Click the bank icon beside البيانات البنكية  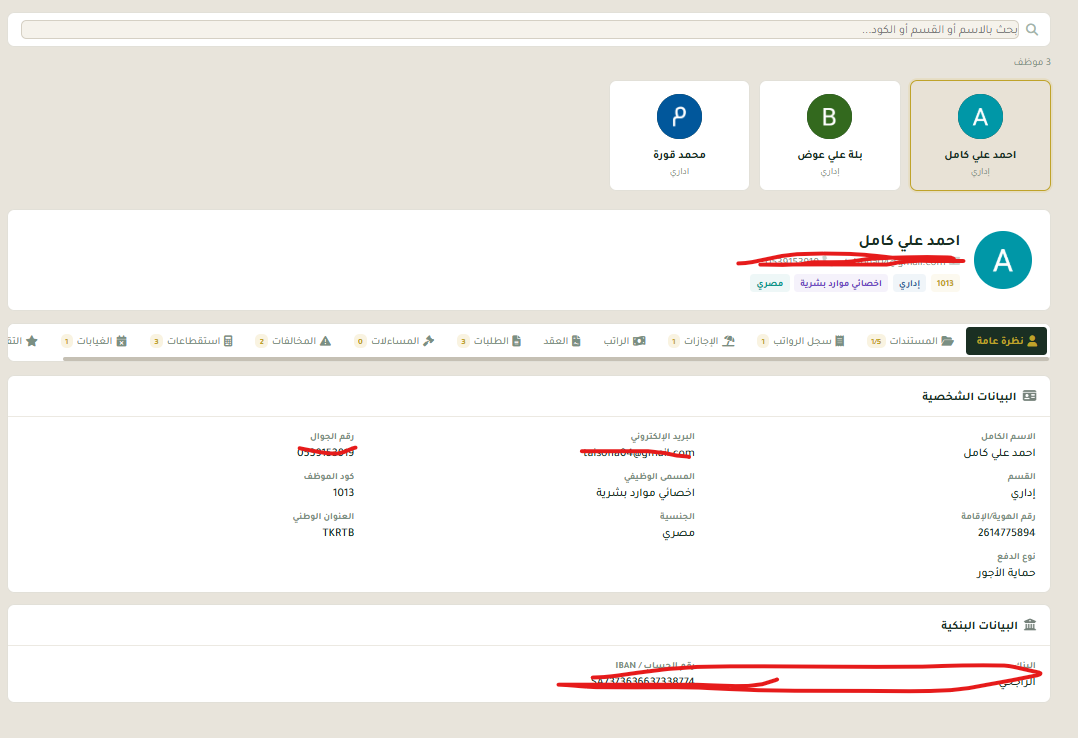click(x=1030, y=625)
